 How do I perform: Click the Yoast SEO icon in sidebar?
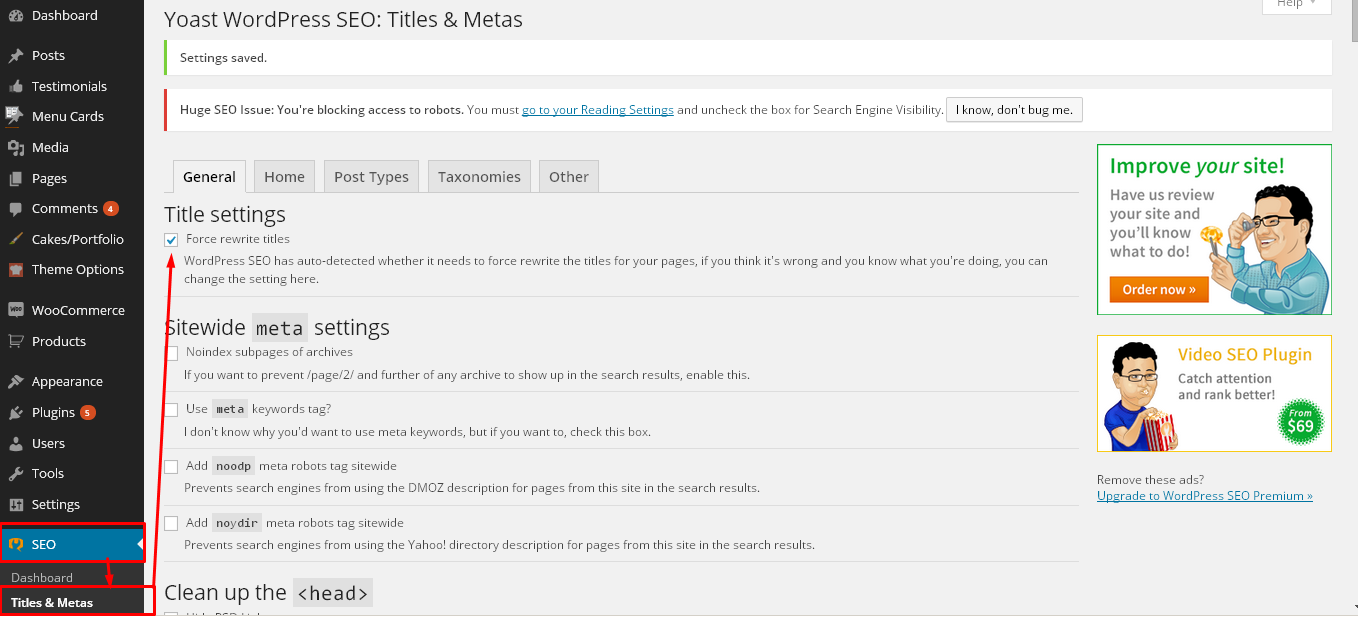pyautogui.click(x=15, y=545)
